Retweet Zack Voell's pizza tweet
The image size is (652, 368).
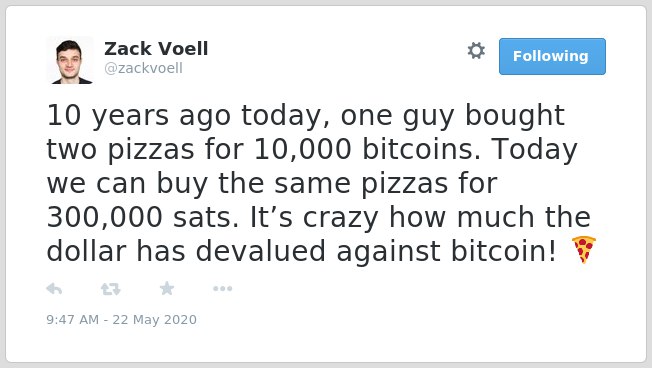(x=111, y=289)
